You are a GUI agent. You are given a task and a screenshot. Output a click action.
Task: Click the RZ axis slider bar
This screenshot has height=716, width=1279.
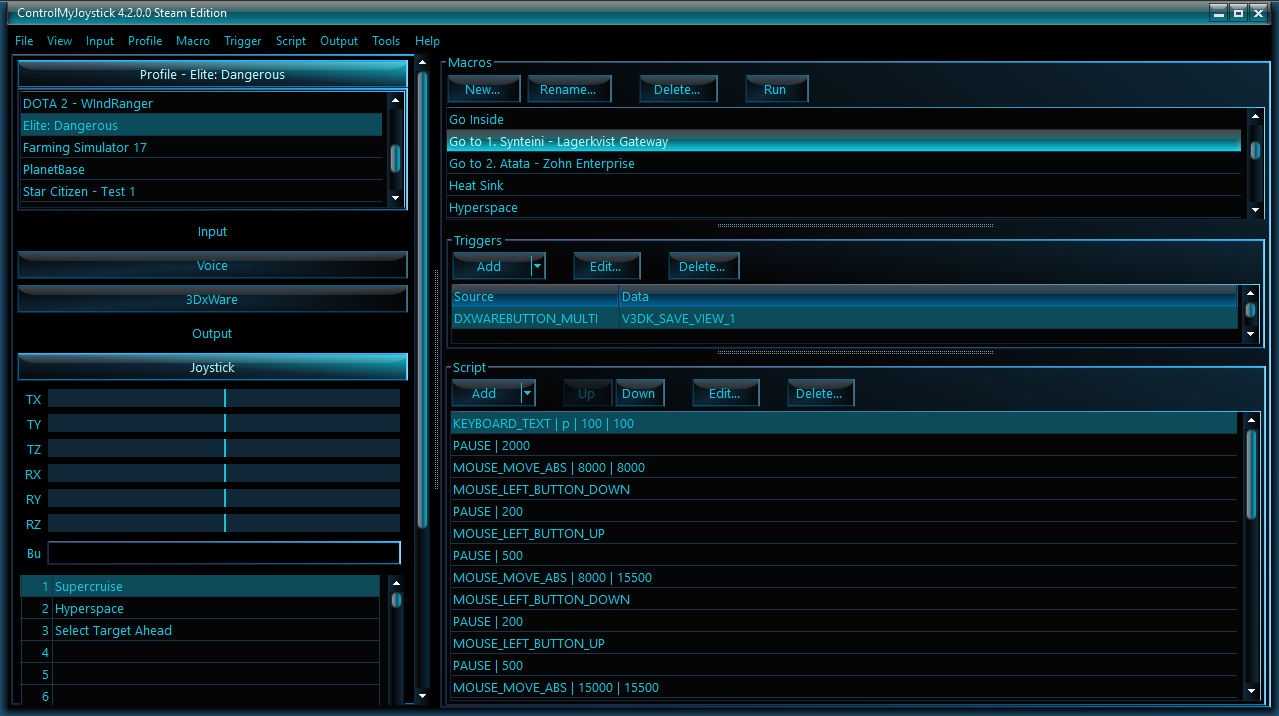coord(224,524)
